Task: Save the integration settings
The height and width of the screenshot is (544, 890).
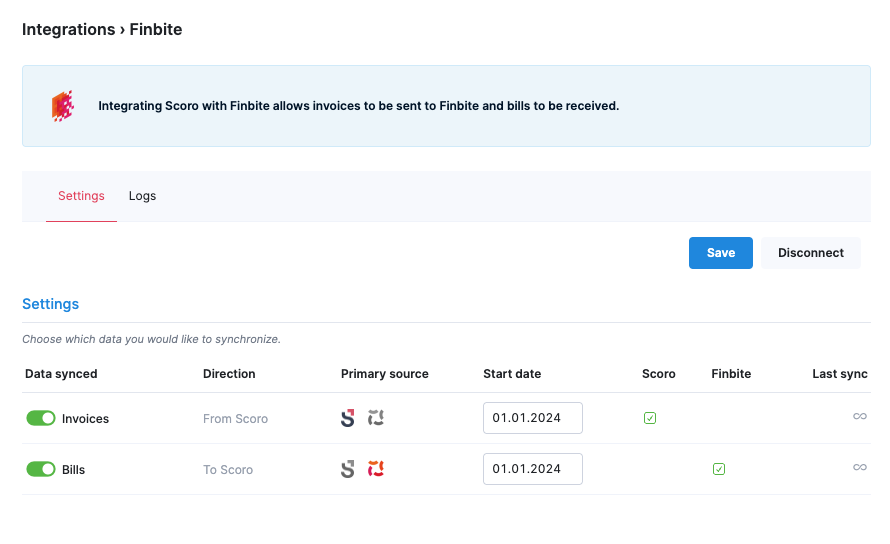Action: (x=721, y=253)
